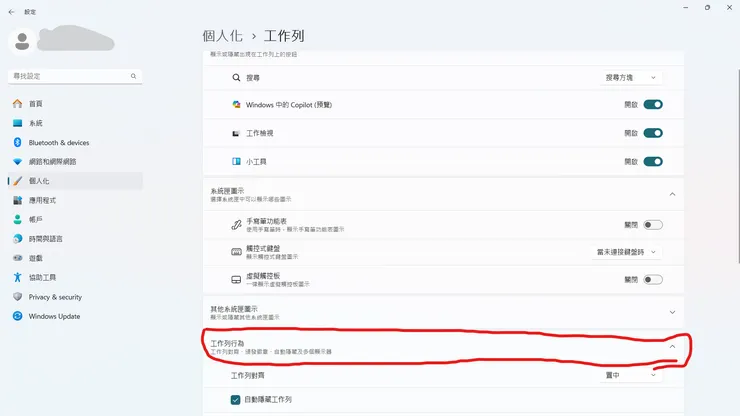Uncheck the 自動隱藏工作列 checkbox
The image size is (740, 416).
coord(235,399)
